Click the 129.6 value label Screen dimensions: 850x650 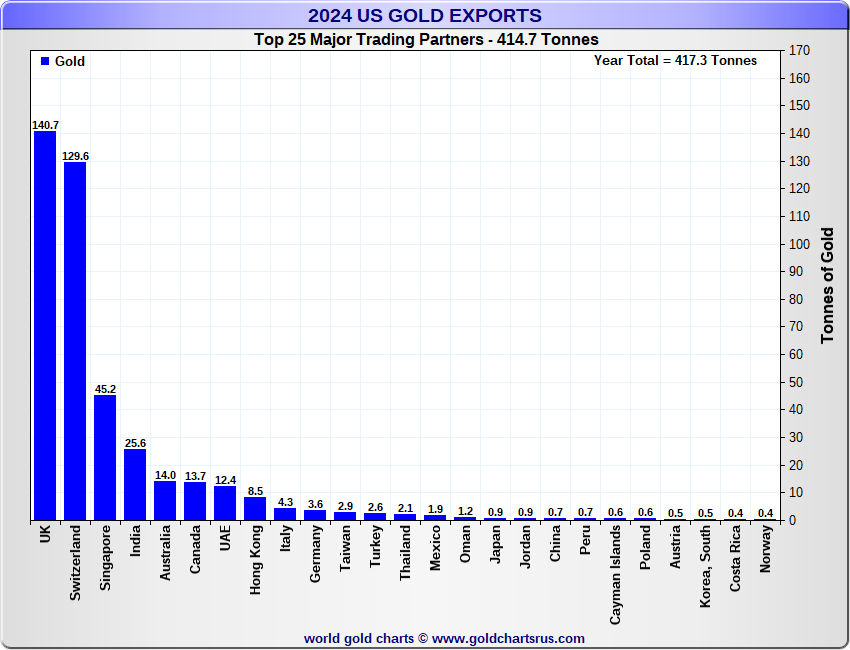click(x=75, y=156)
